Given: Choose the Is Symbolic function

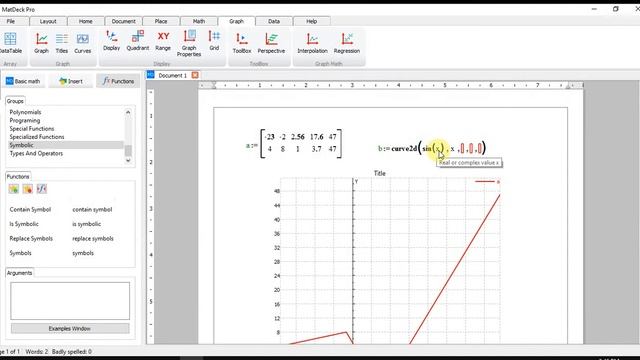Looking at the screenshot, I should point(24,224).
